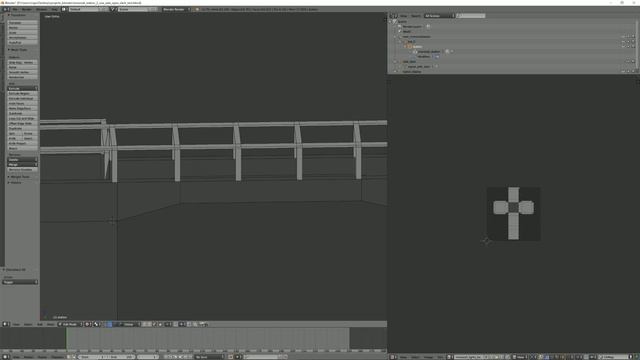Open the screen layout Default dropdown
This screenshot has height=360, width=640.
coord(86,9)
